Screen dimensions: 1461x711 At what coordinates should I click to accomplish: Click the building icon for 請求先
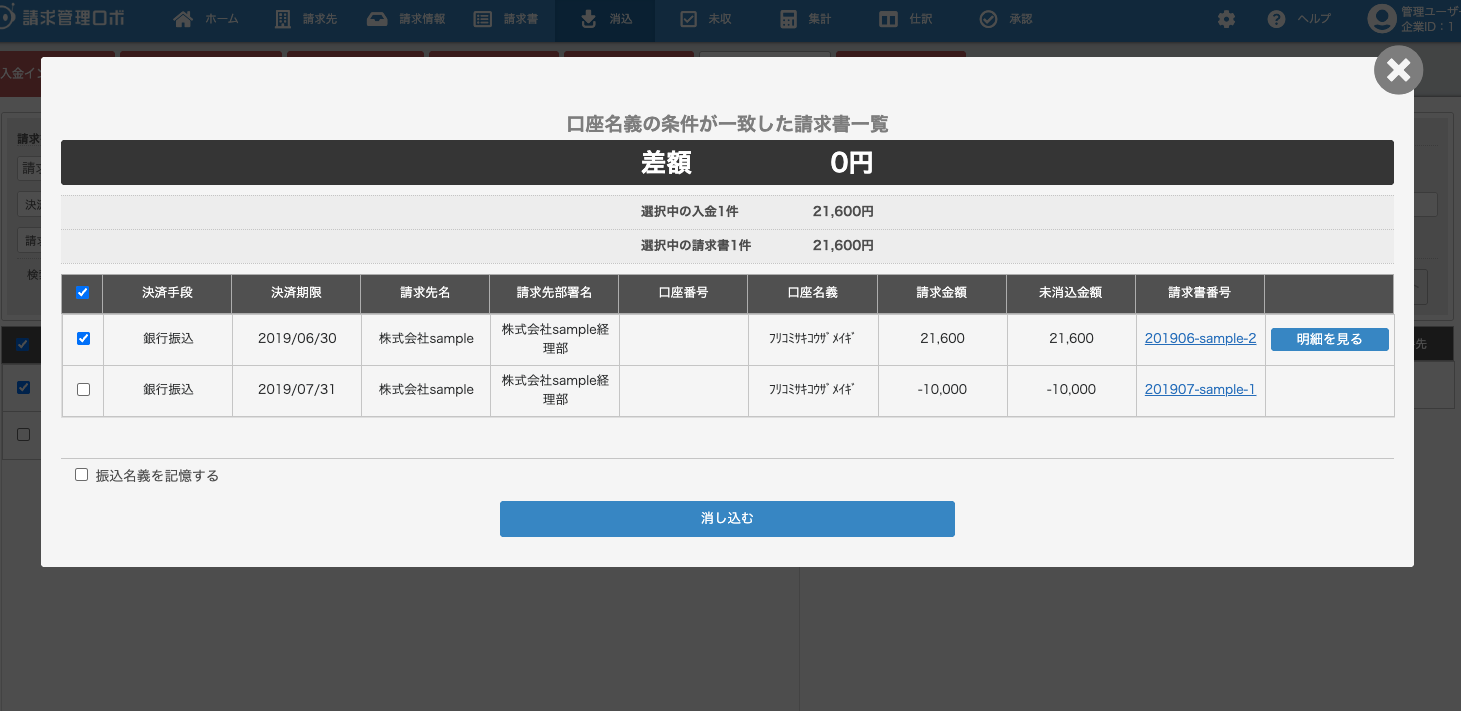283,19
